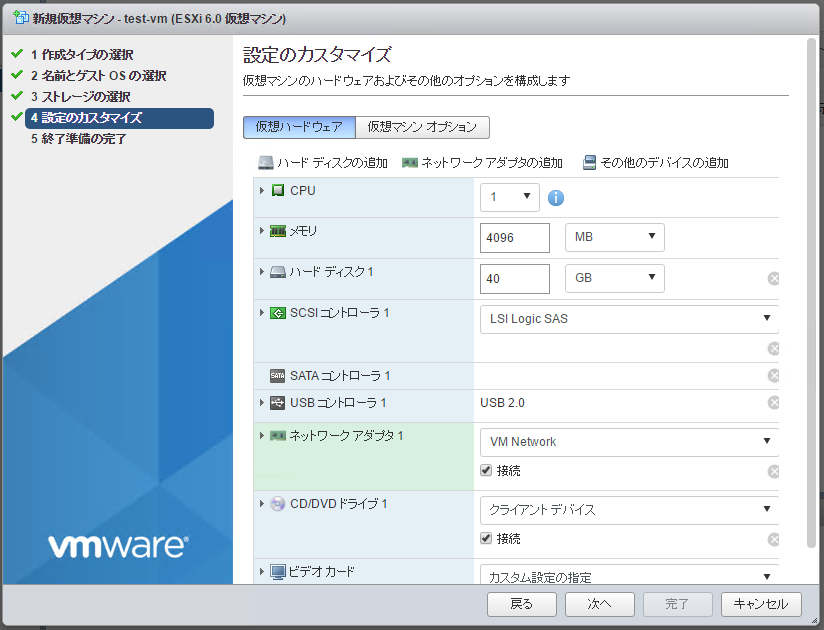Image resolution: width=824 pixels, height=630 pixels.
Task: Click inside the メモリ value field showing 4096
Action: click(x=513, y=237)
